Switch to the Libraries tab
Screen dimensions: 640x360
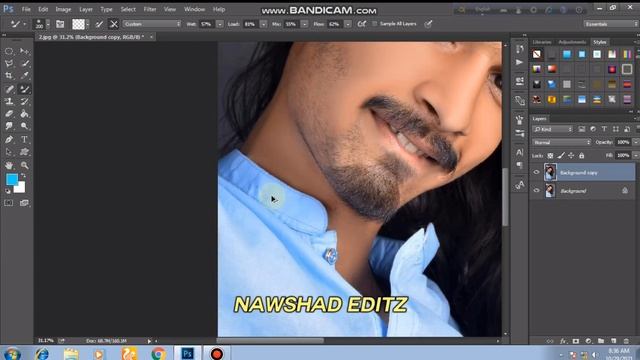pyautogui.click(x=542, y=42)
